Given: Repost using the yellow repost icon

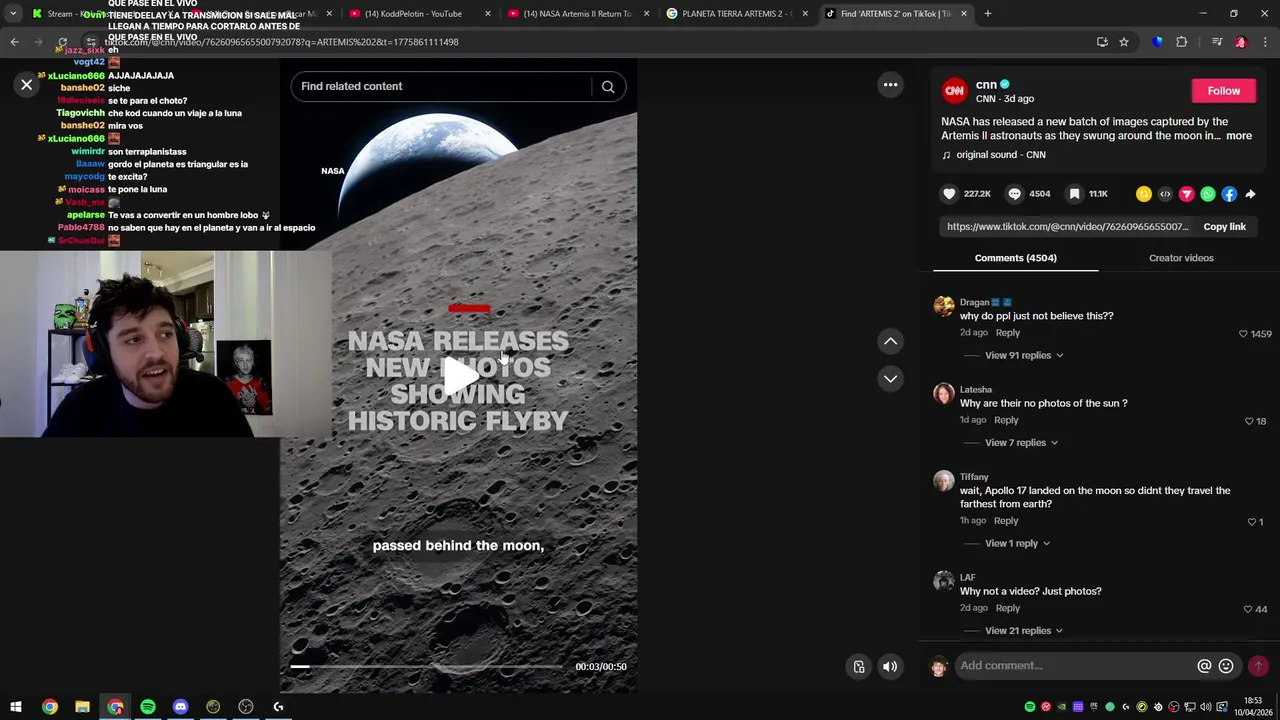Looking at the screenshot, I should [x=1144, y=194].
